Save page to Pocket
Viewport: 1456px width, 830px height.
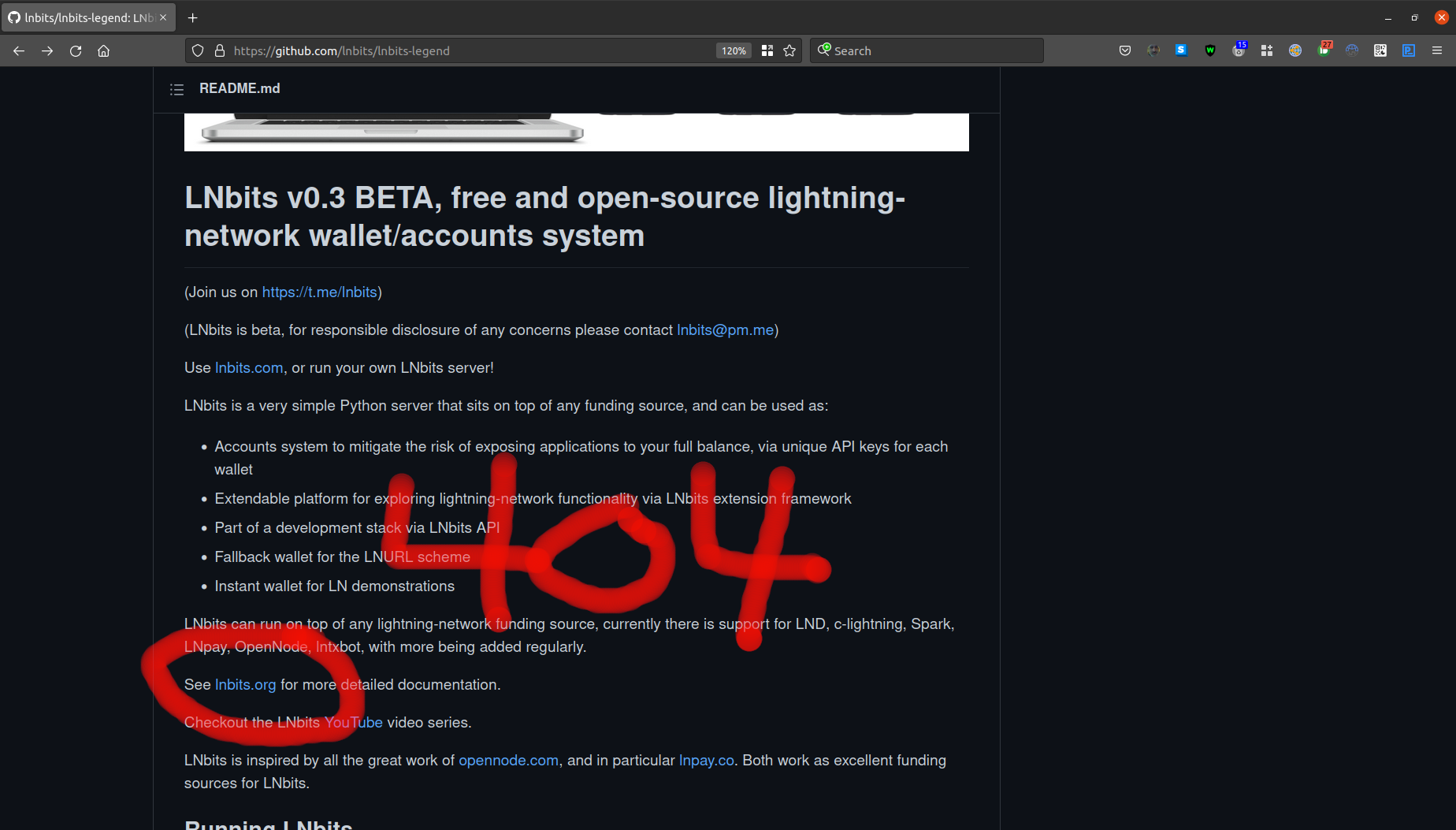1125,50
